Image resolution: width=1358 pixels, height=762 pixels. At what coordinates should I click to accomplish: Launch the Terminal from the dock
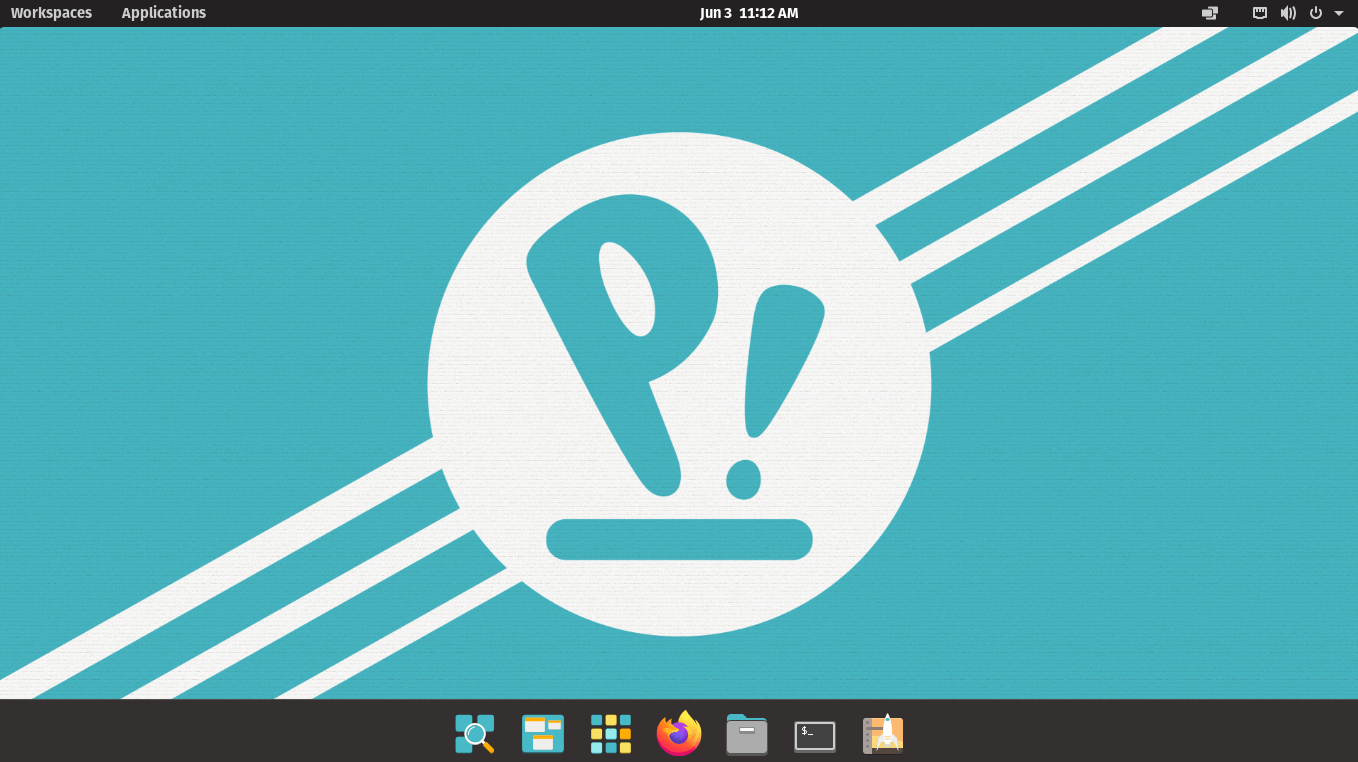[x=814, y=733]
